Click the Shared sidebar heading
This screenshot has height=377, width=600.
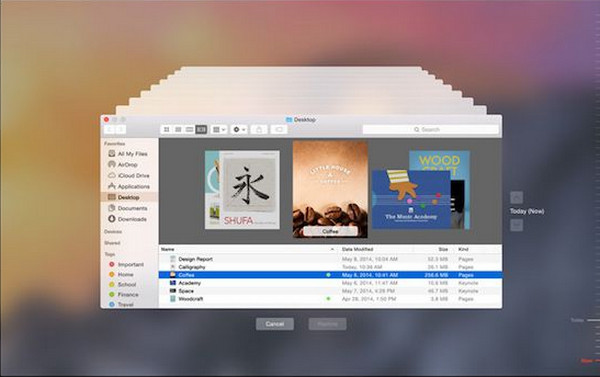point(112,243)
